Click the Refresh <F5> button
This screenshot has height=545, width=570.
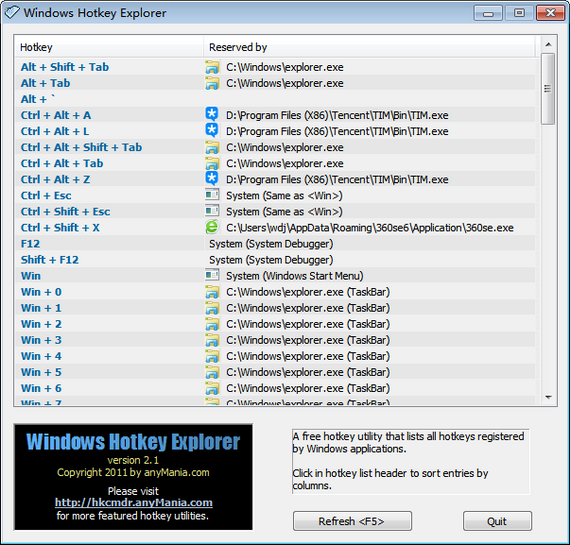point(352,521)
